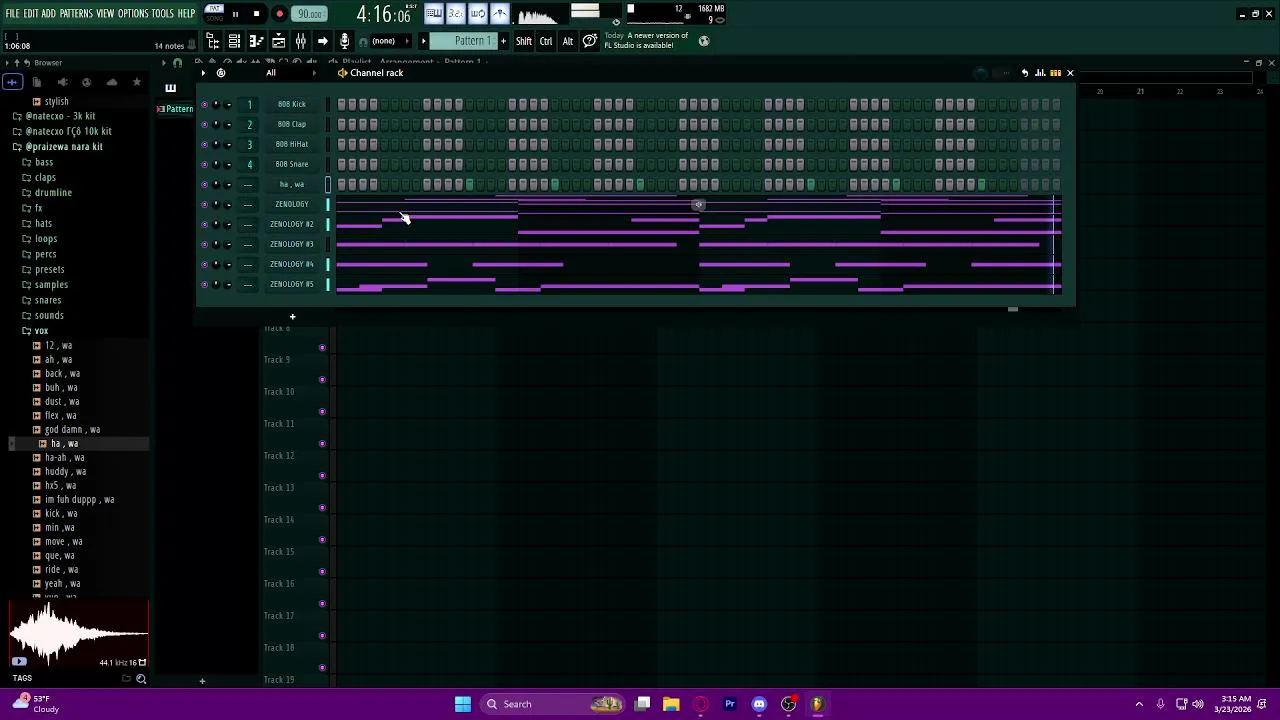
Task: Click the Channel rack step/bars view icon
Action: pyautogui.click(x=1055, y=73)
